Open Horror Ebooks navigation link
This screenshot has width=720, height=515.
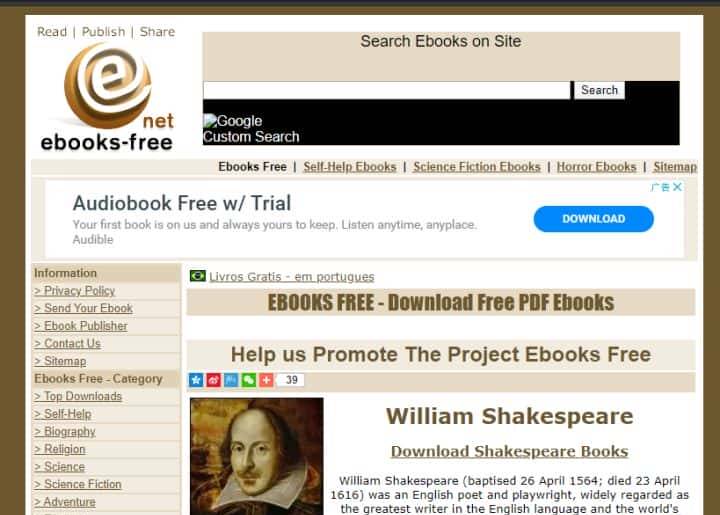(x=596, y=167)
